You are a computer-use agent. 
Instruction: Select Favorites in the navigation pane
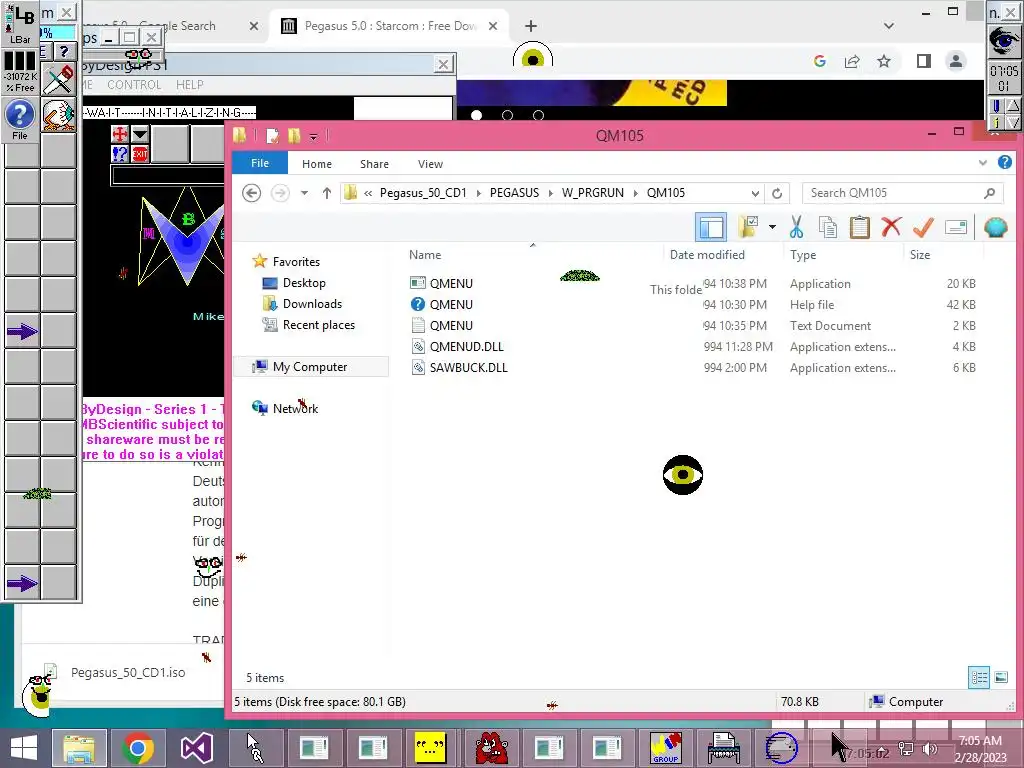tap(296, 261)
